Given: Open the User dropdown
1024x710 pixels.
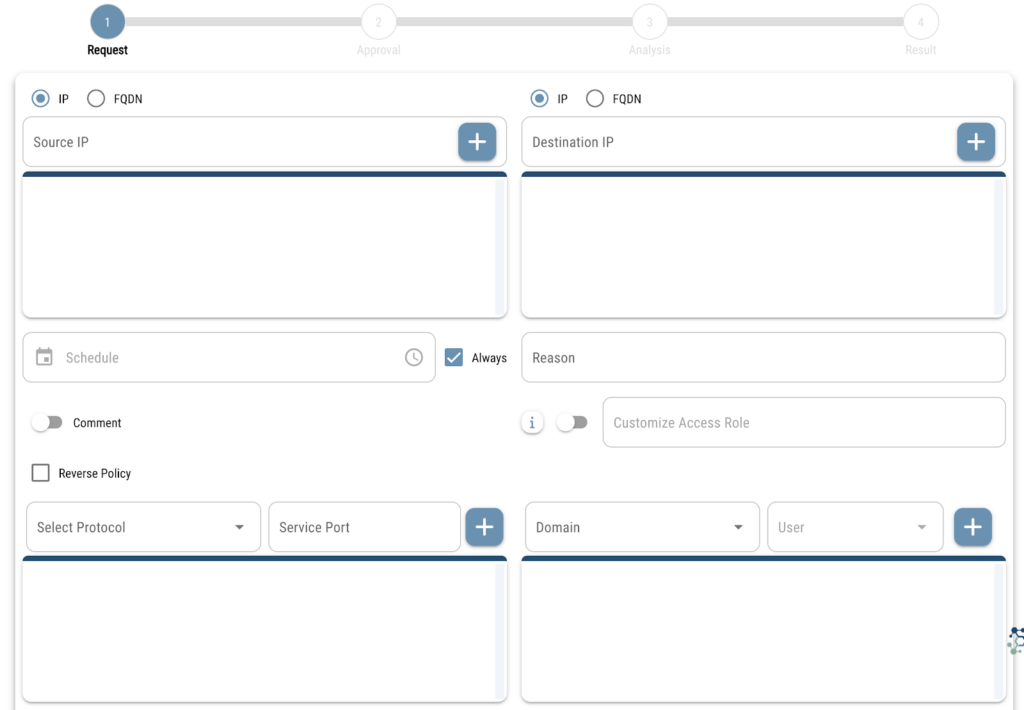Looking at the screenshot, I should pos(855,527).
